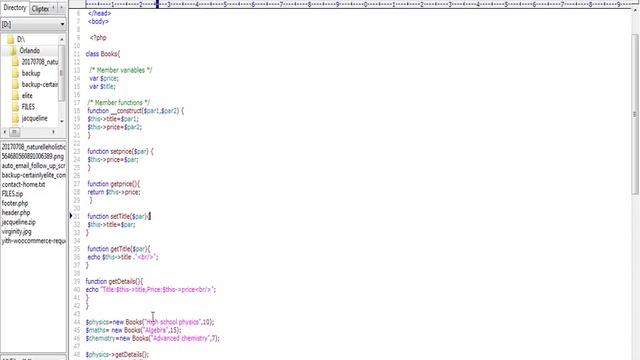Click the '$chemistry=new Books' line
This screenshot has height=360, width=640.
coord(152,338)
